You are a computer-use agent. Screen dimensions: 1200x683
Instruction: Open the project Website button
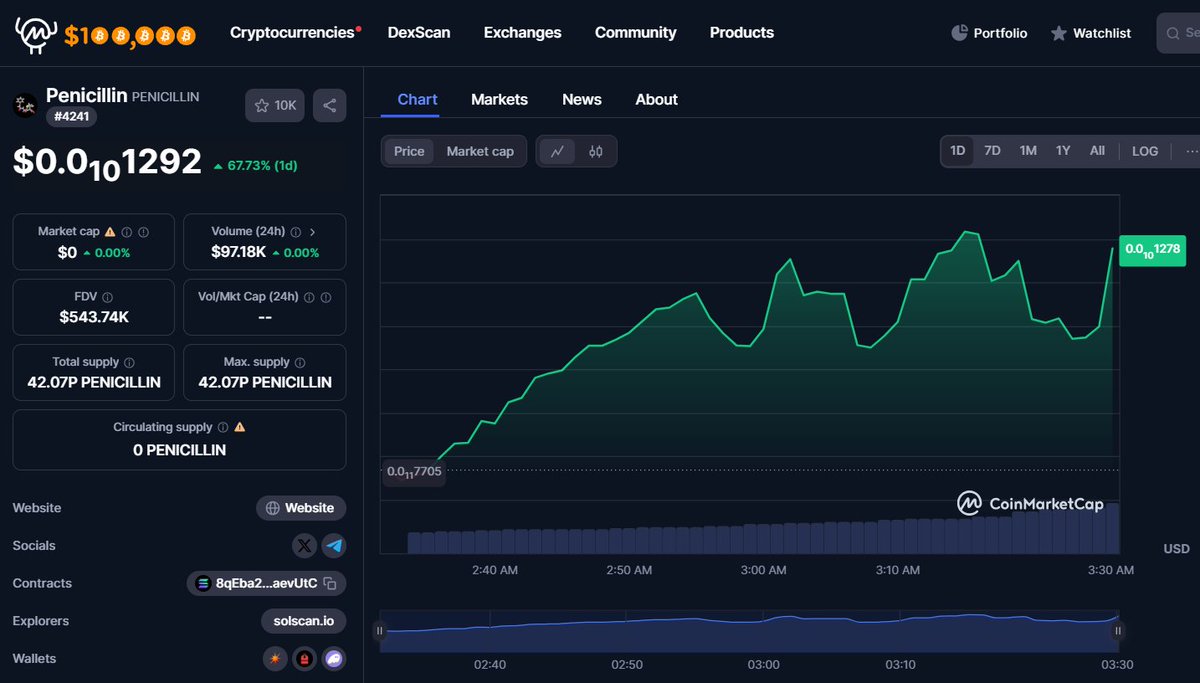tap(301, 508)
